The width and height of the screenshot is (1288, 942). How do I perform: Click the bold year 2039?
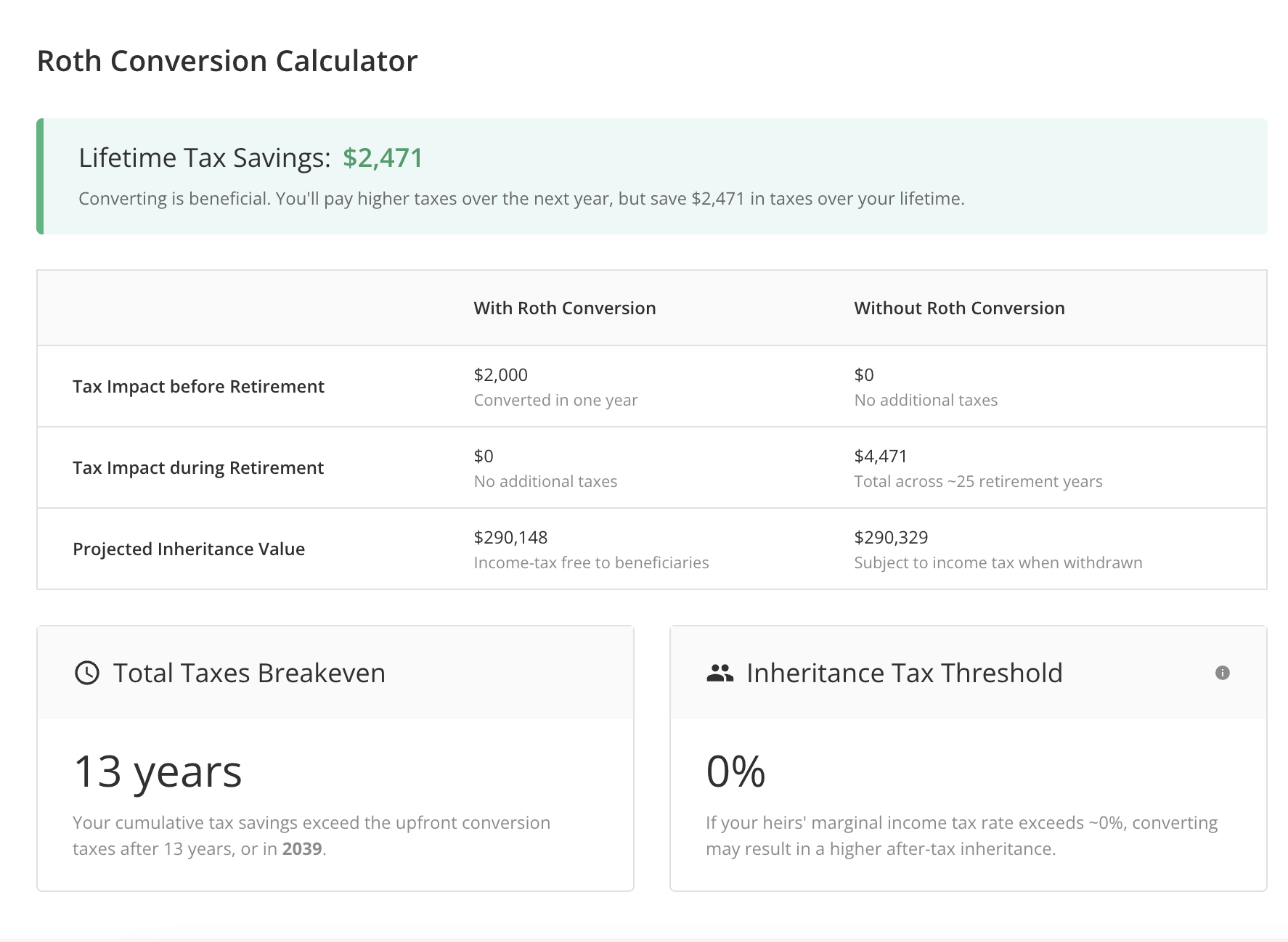coord(302,848)
